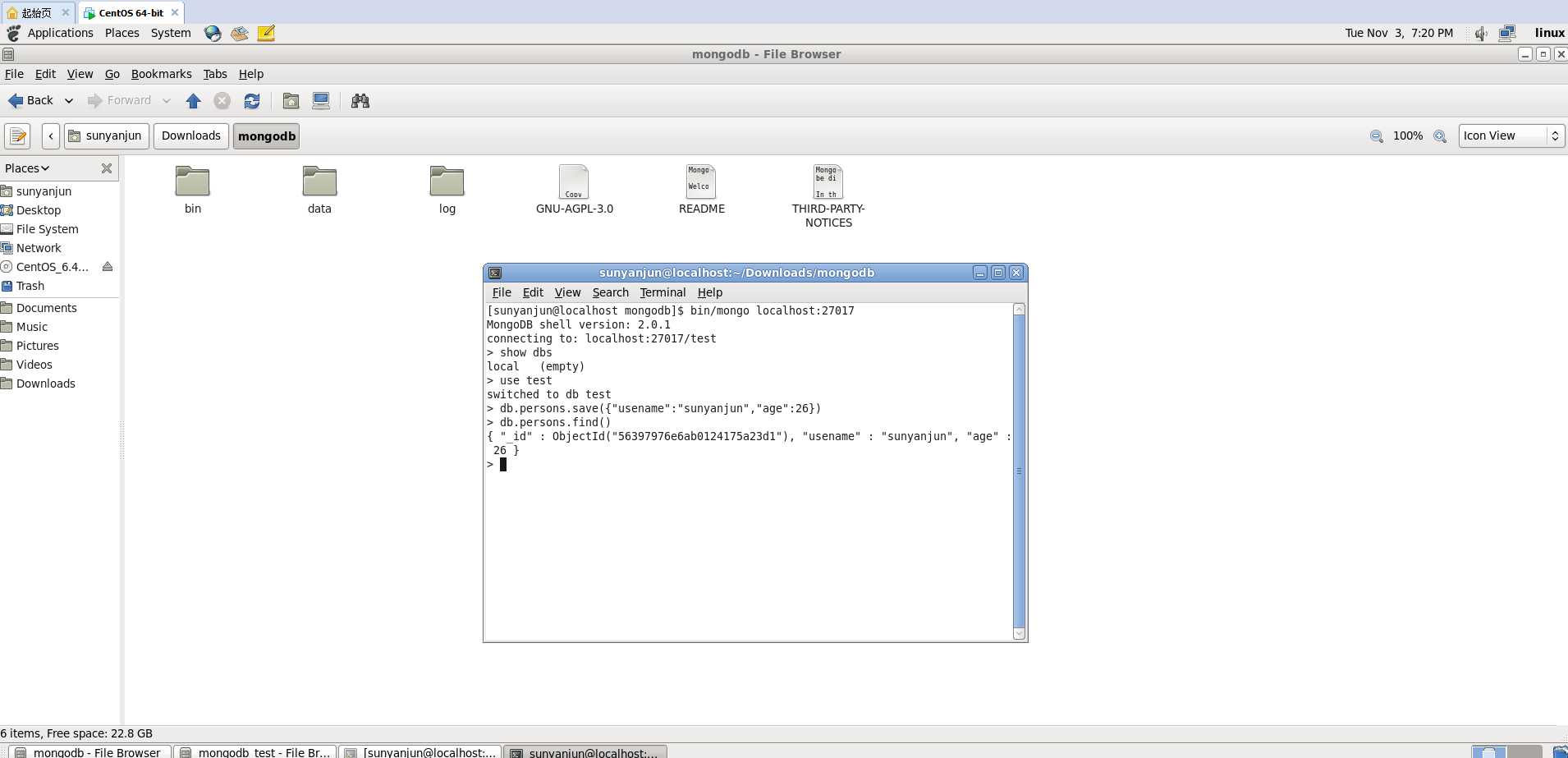This screenshot has height=758, width=1568.
Task: Open File menu in File Browser
Action: point(14,74)
